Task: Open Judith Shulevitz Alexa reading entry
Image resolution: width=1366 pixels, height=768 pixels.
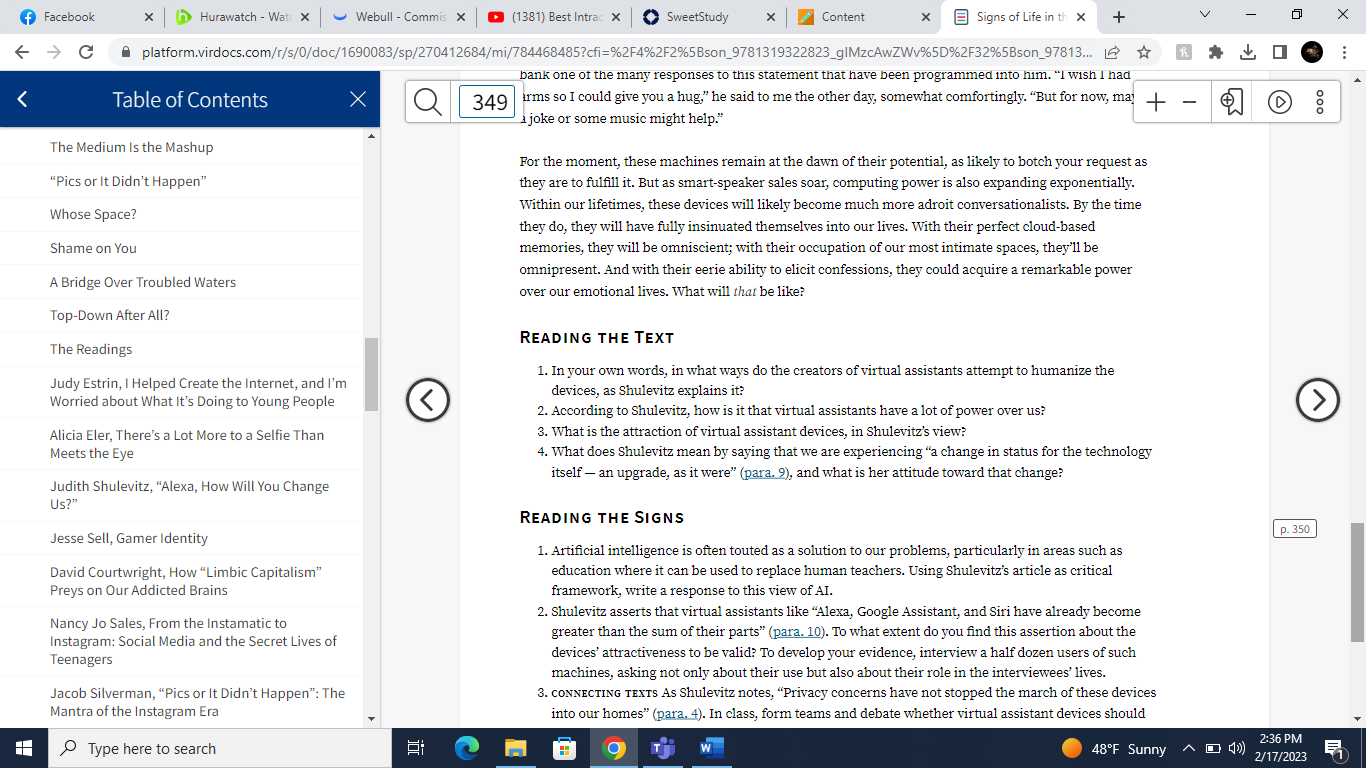Action: pyautogui.click(x=189, y=495)
